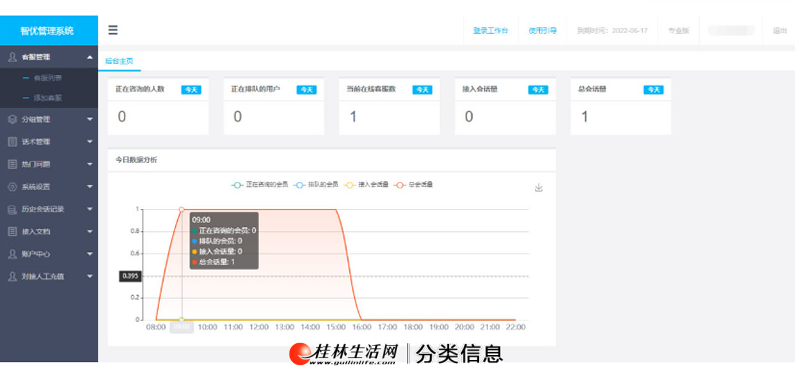The image size is (795, 378).
Task: Click the 退出 logout link
Action: pos(780,30)
